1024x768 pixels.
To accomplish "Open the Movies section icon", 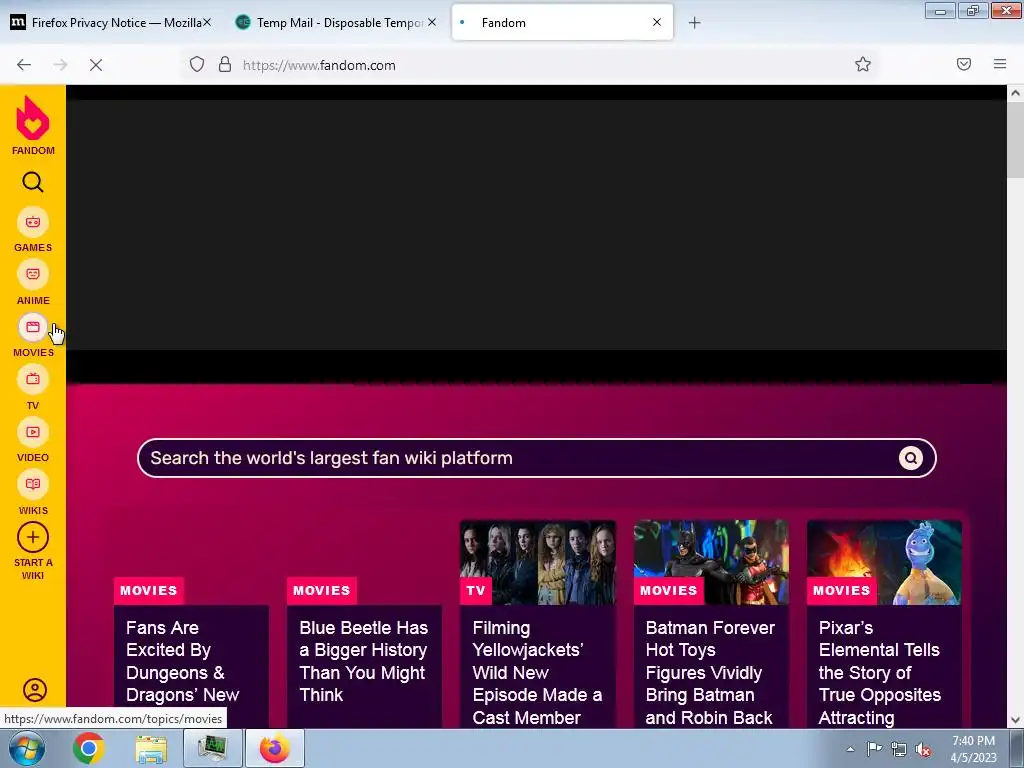I will pos(33,327).
